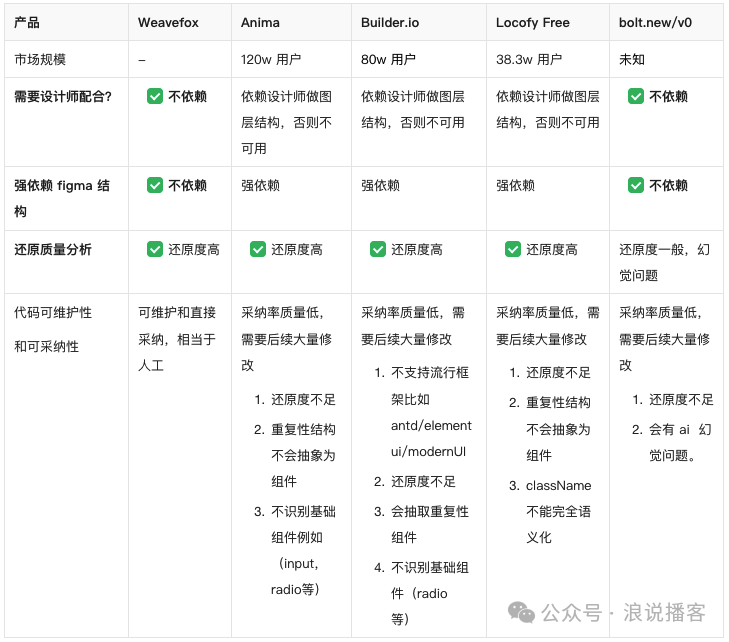Click Builder.io's 依赖设计师做图层结构 text
The image size is (729, 642).
click(x=413, y=109)
